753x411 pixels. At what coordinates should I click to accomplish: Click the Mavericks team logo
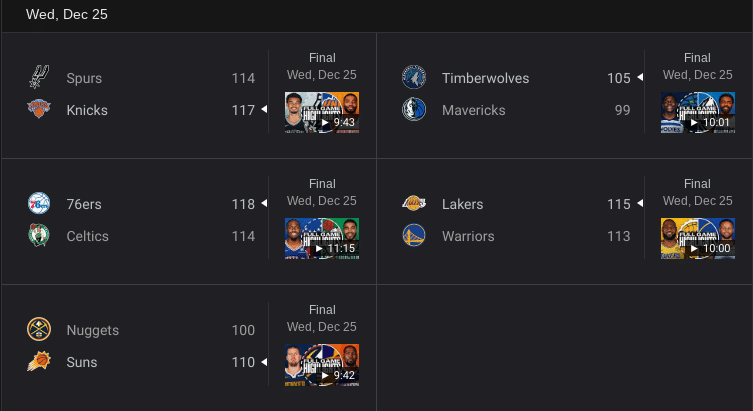pyautogui.click(x=414, y=110)
